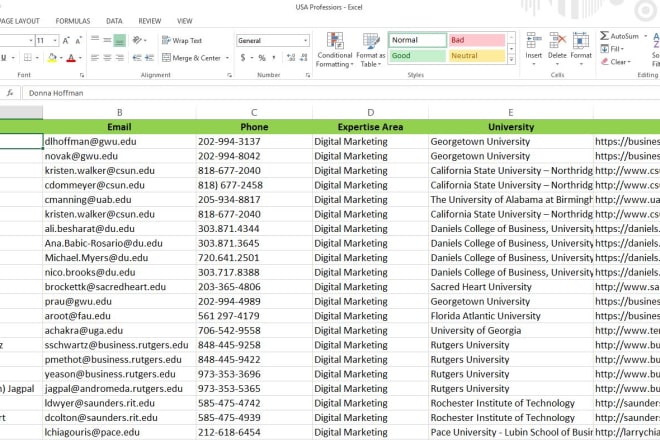The image size is (660, 440).
Task: Select column D header
Action: click(370, 112)
